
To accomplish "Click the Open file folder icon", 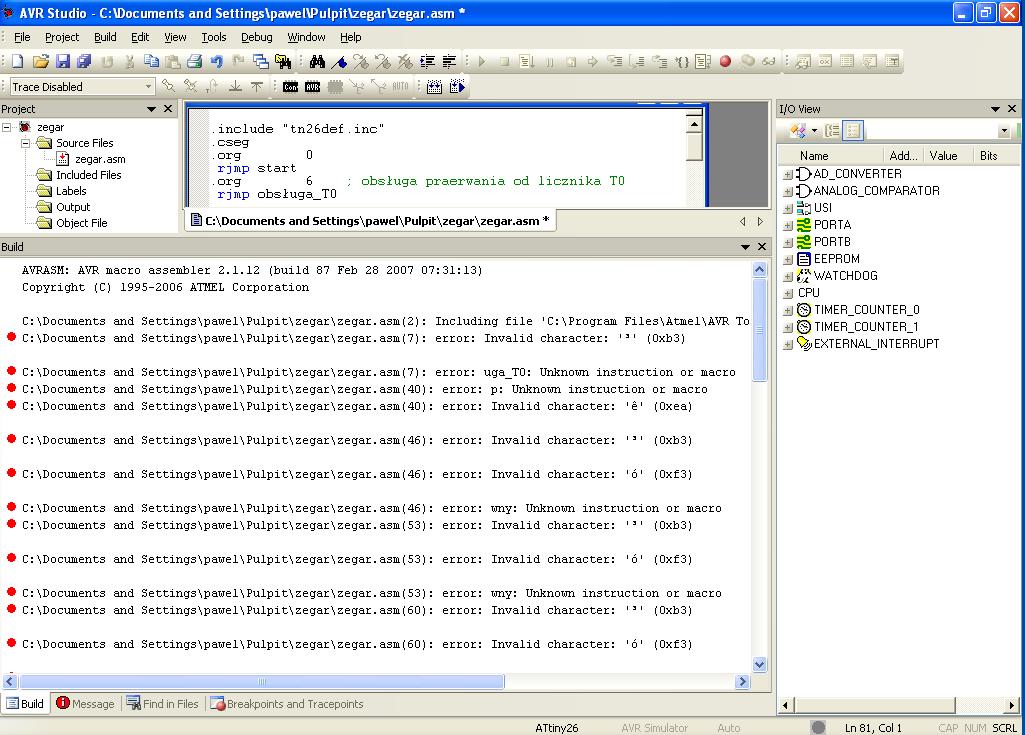I will tap(41, 61).
